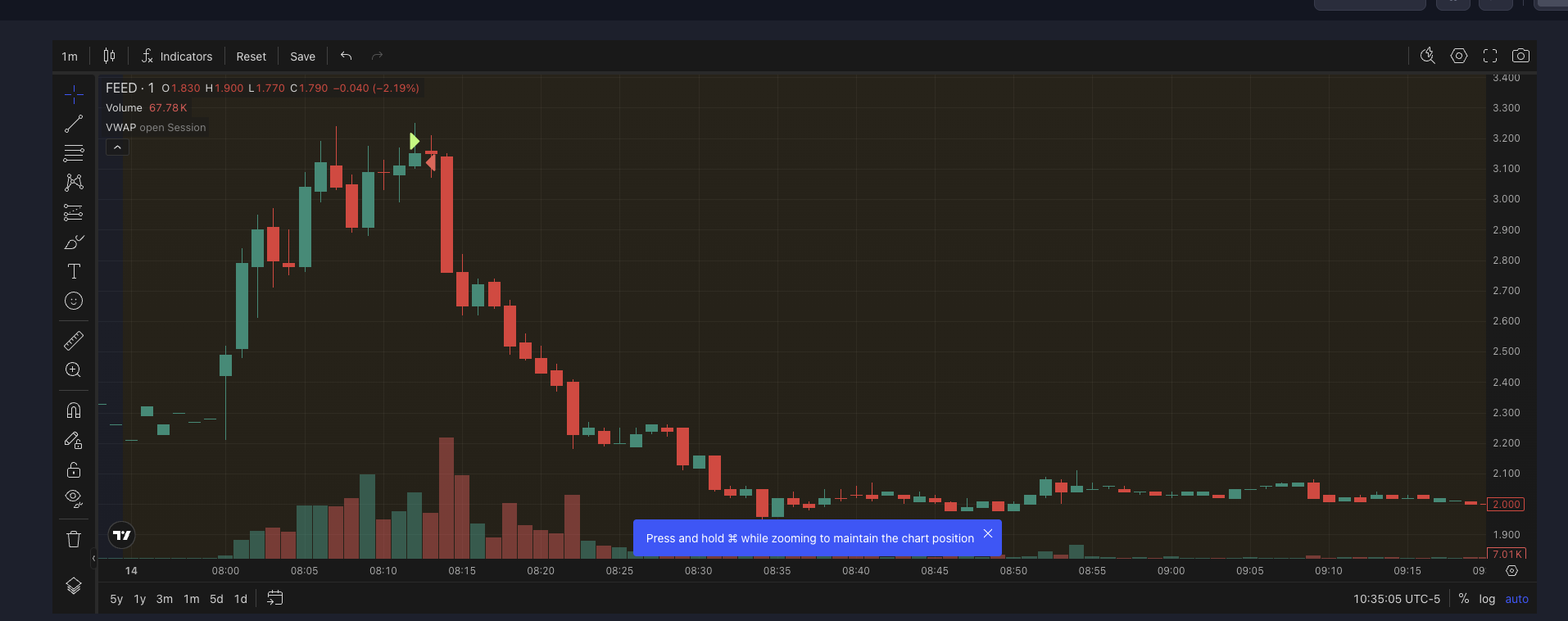Open the Indicators menu
The image size is (1568, 621).
(x=177, y=57)
